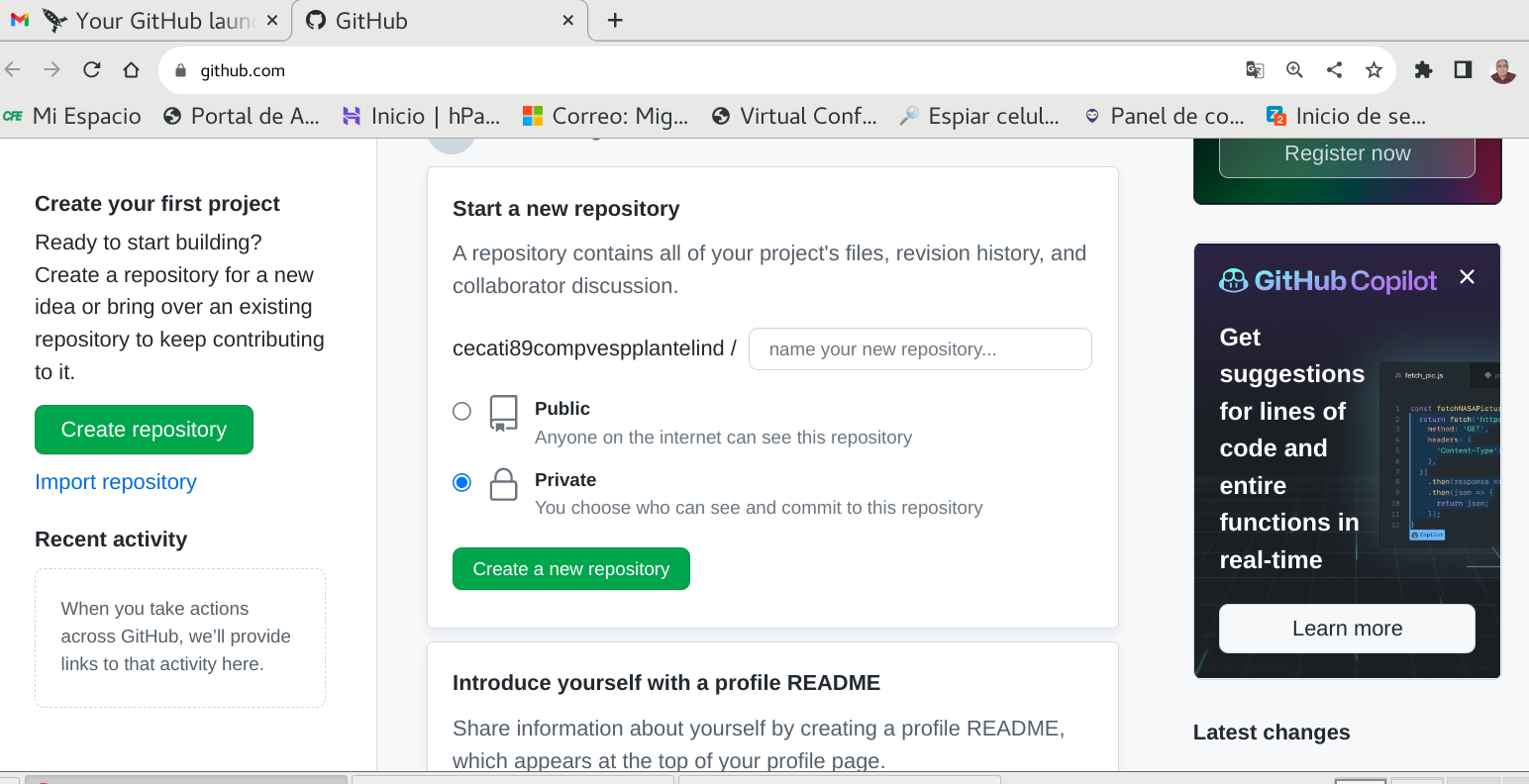The height and width of the screenshot is (784, 1529).
Task: Click the zoom magnifier icon in address bar
Action: 1294,69
